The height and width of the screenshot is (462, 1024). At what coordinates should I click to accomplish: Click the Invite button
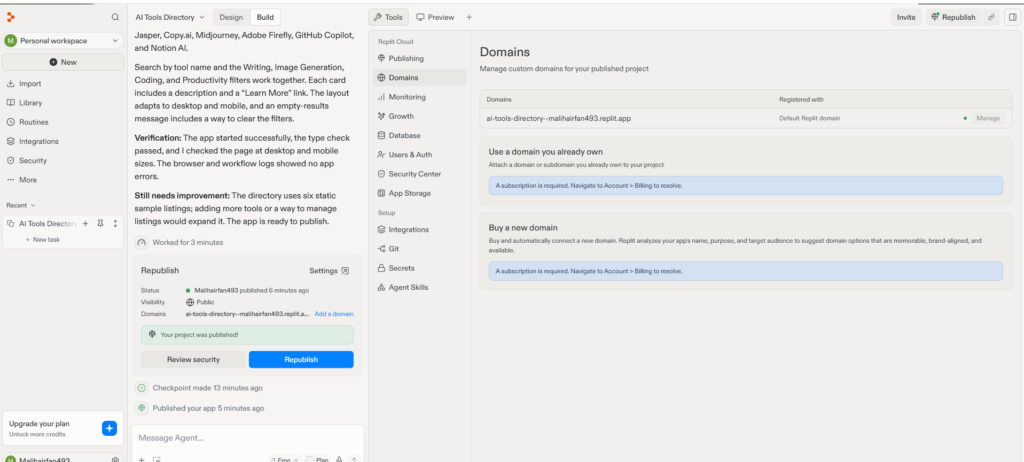click(906, 17)
